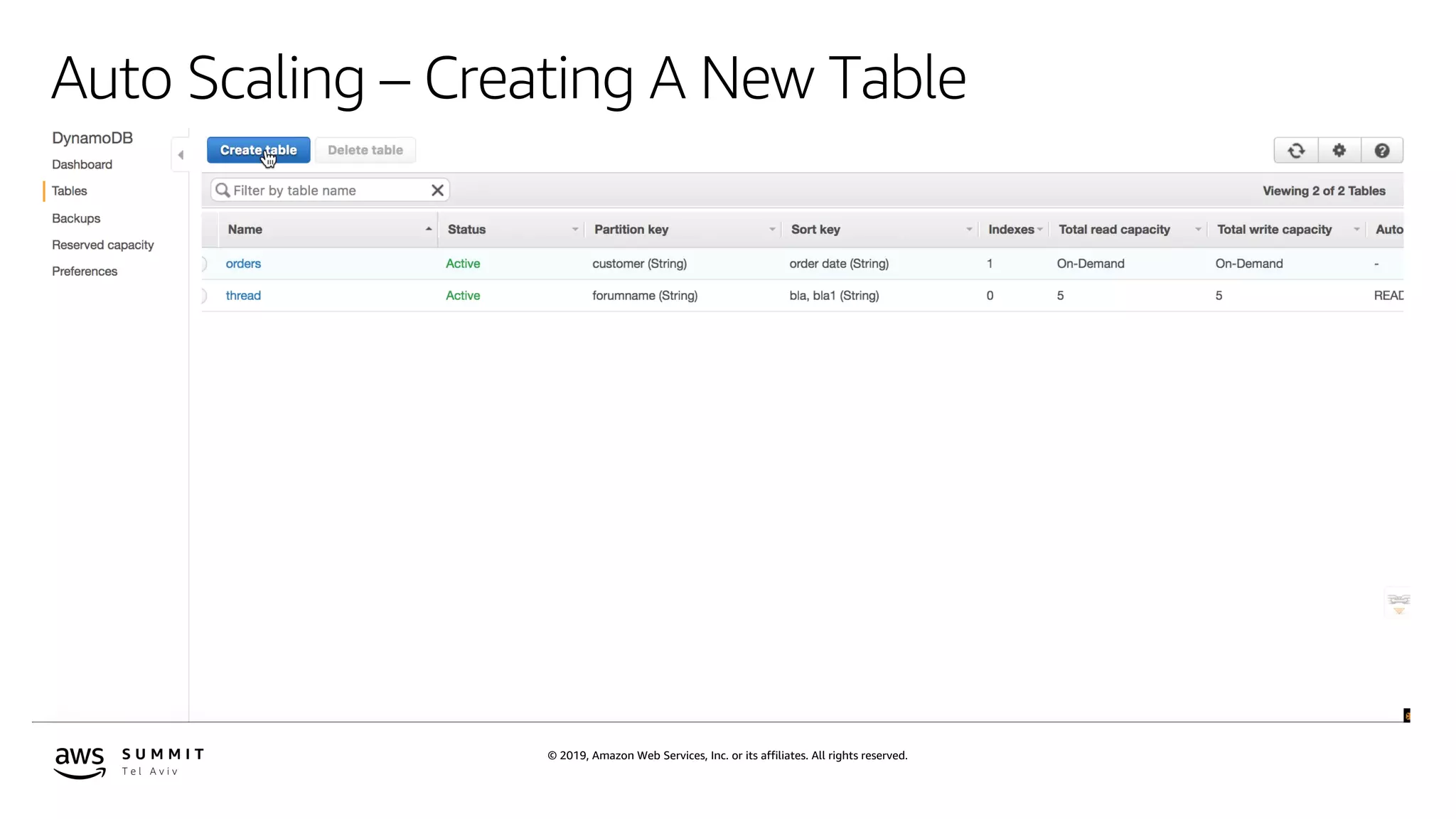1456x819 pixels.
Task: Click bla, bla1 (String) sort key cell
Action: [x=834, y=296]
